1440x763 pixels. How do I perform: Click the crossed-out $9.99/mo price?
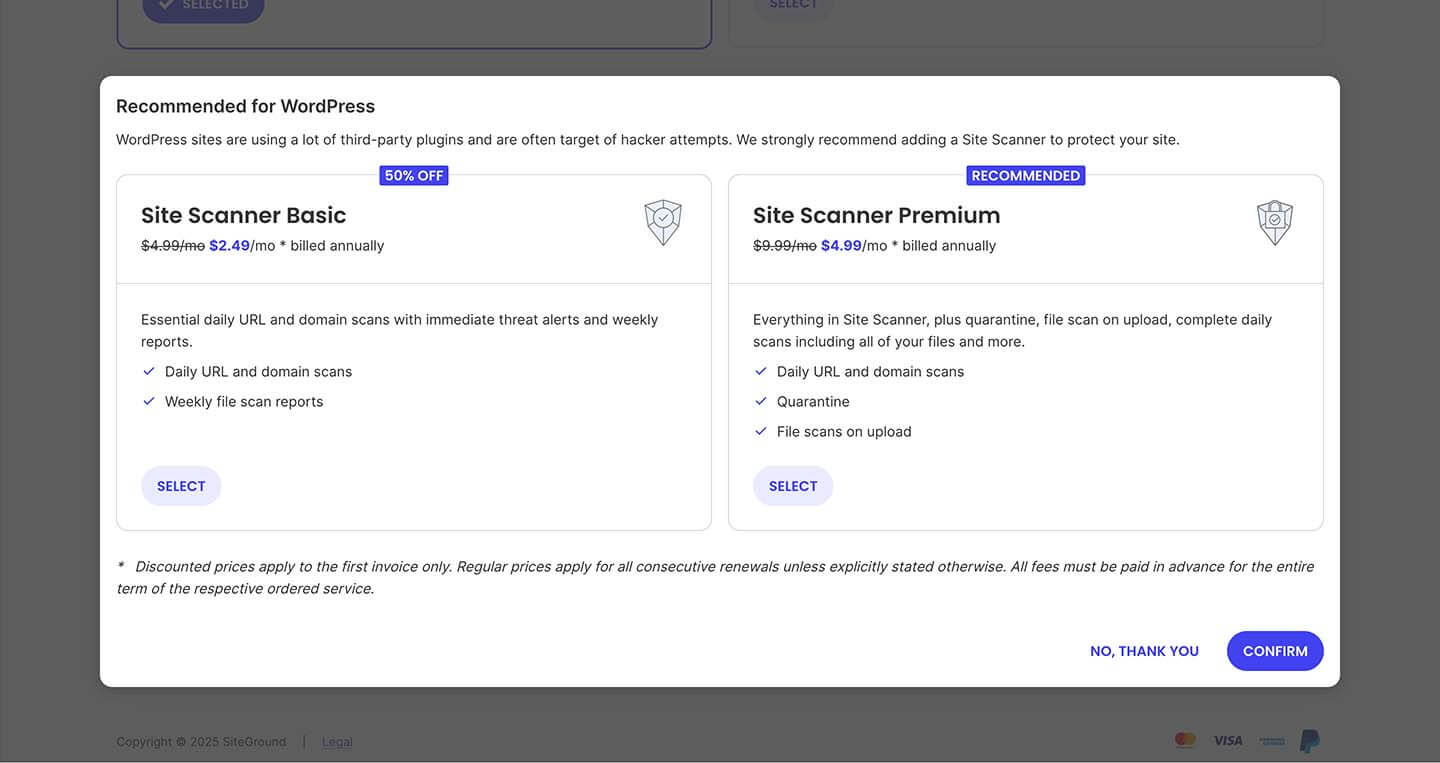(x=785, y=245)
